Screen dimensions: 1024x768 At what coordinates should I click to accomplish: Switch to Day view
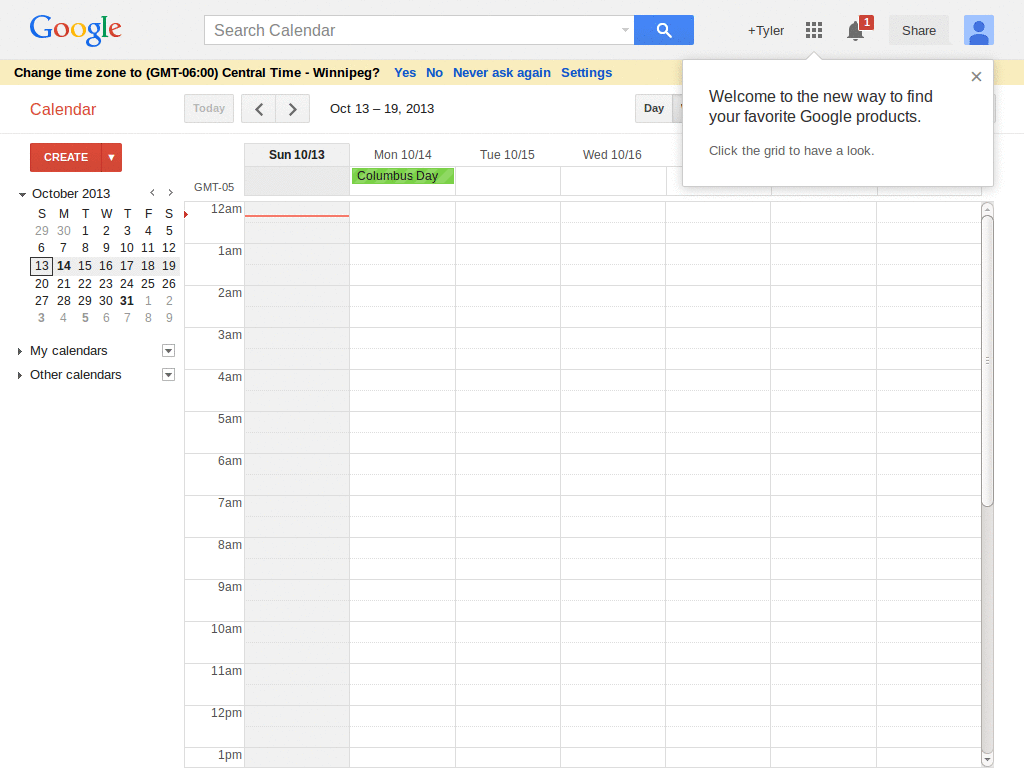pyautogui.click(x=654, y=108)
